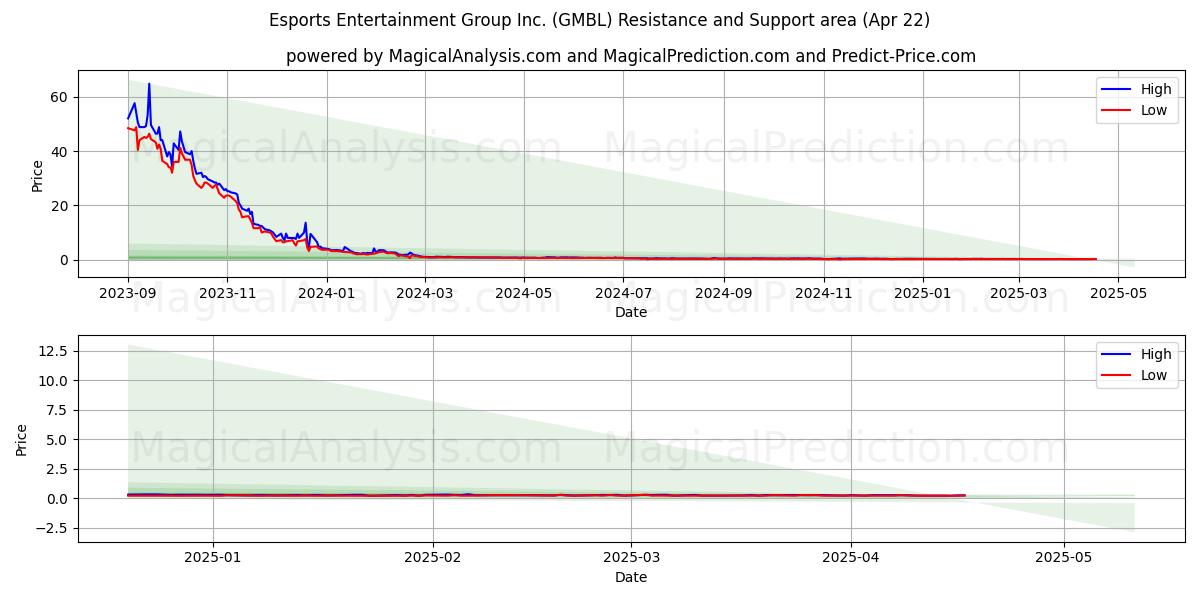Click the 'Price' y-axis title of the lower chart

pos(23,439)
